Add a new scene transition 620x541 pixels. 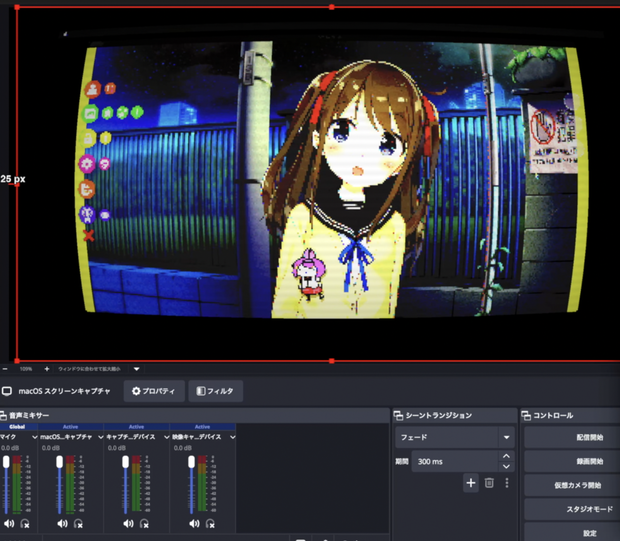471,483
